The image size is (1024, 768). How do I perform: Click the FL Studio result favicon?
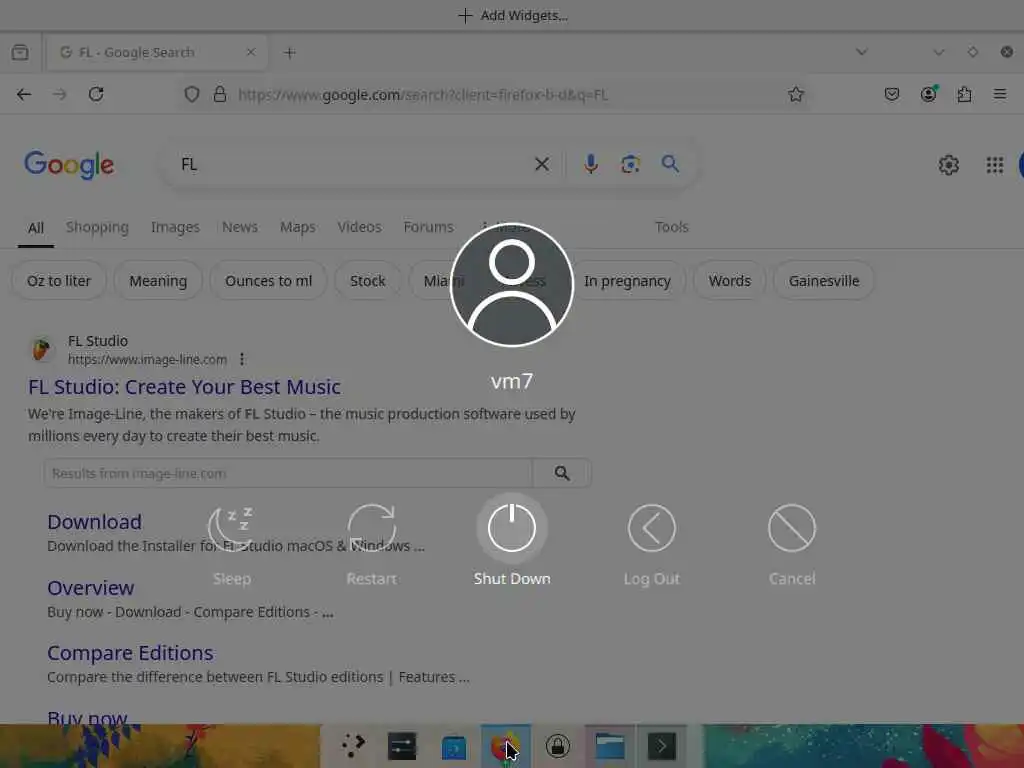41,349
